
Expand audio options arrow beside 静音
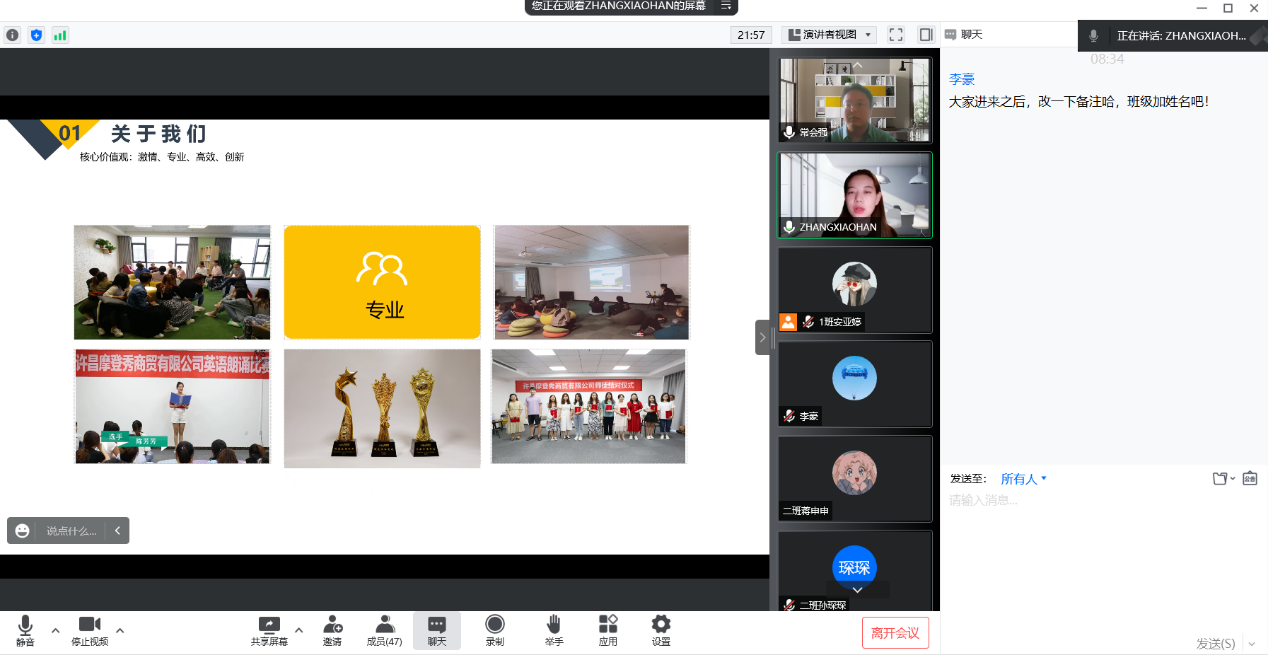pos(55,630)
